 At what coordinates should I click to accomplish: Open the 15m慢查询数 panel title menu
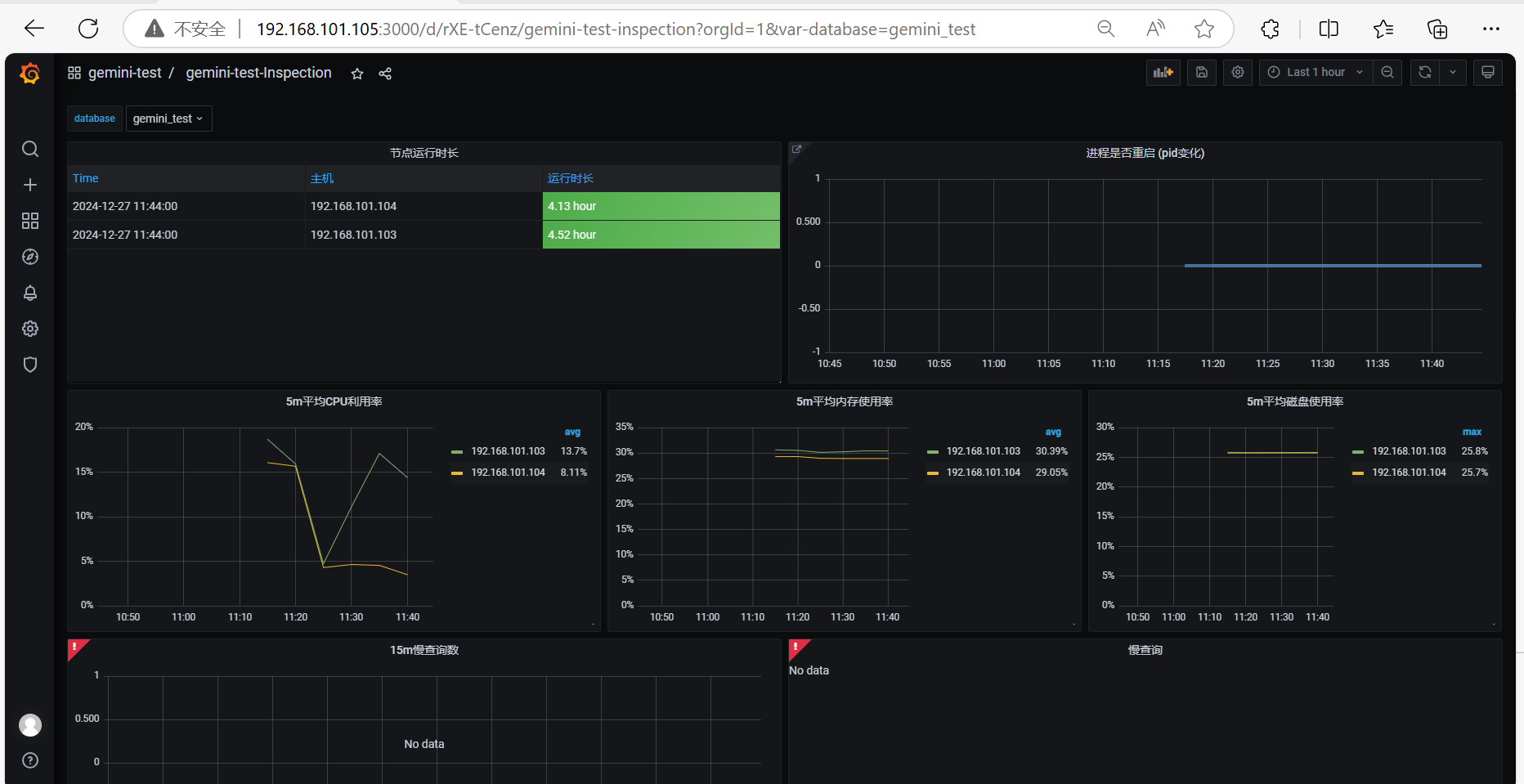coord(424,650)
